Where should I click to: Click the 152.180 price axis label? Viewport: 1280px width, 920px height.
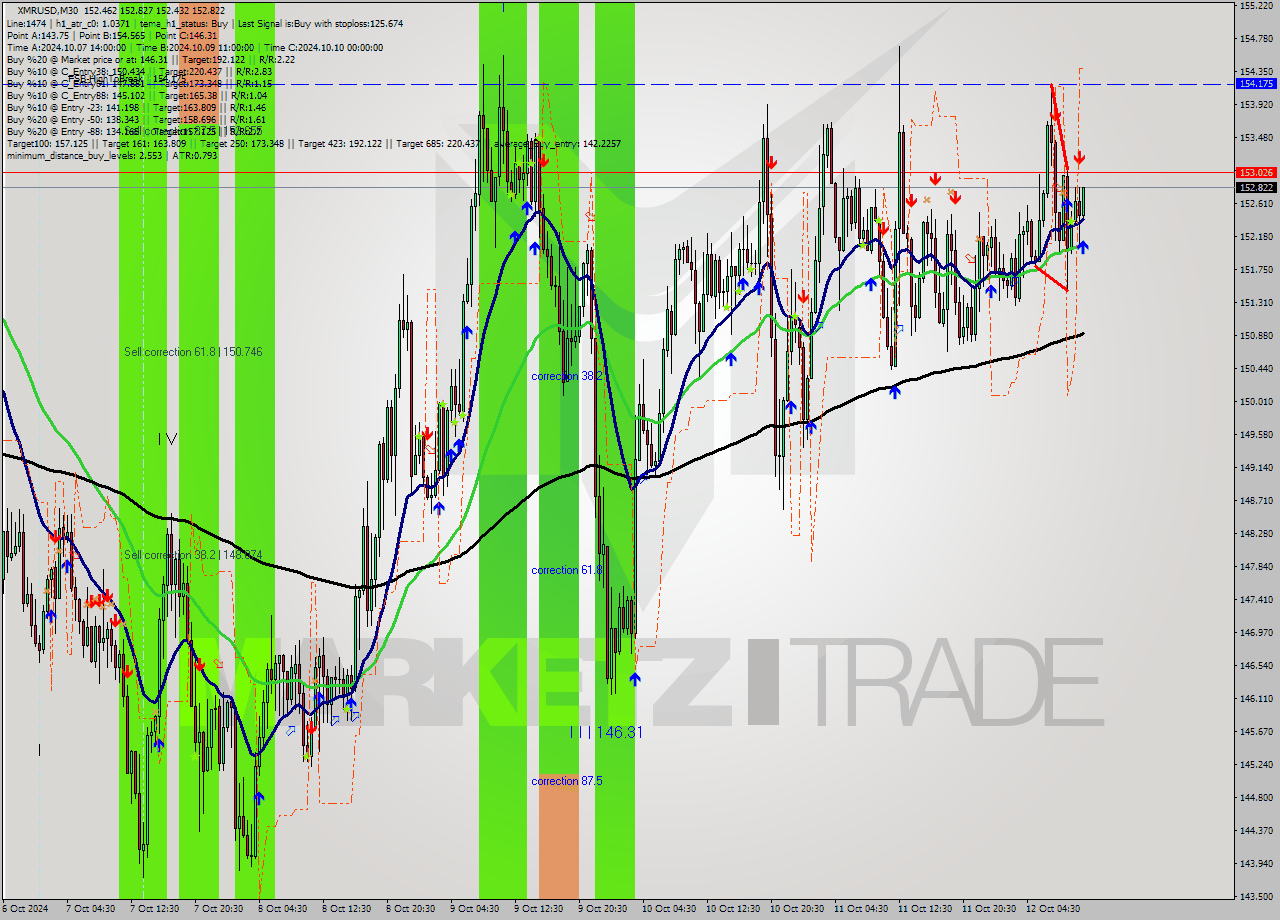click(1256, 237)
